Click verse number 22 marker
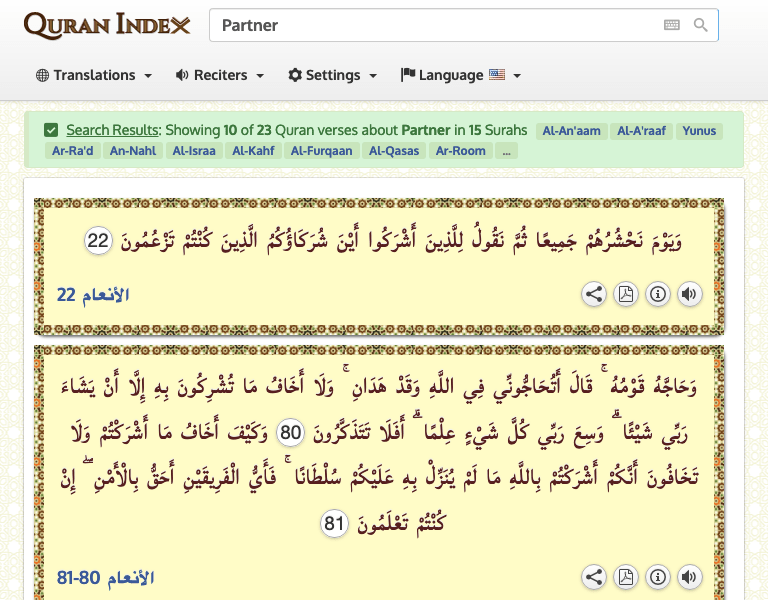Viewport: 768px width, 600px height. click(98, 241)
